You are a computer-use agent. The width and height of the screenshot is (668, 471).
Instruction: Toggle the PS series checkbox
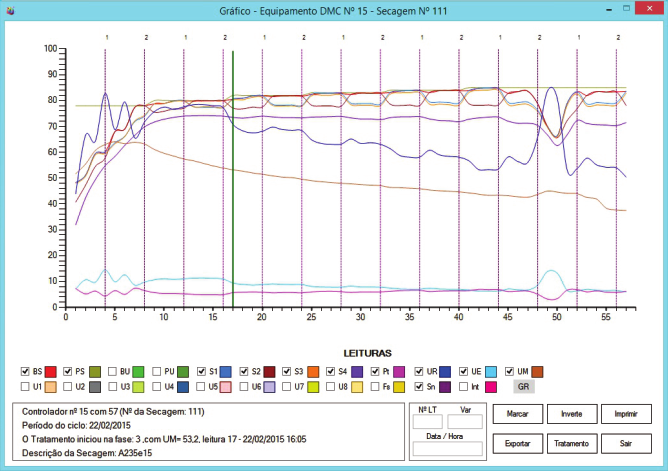[68, 371]
